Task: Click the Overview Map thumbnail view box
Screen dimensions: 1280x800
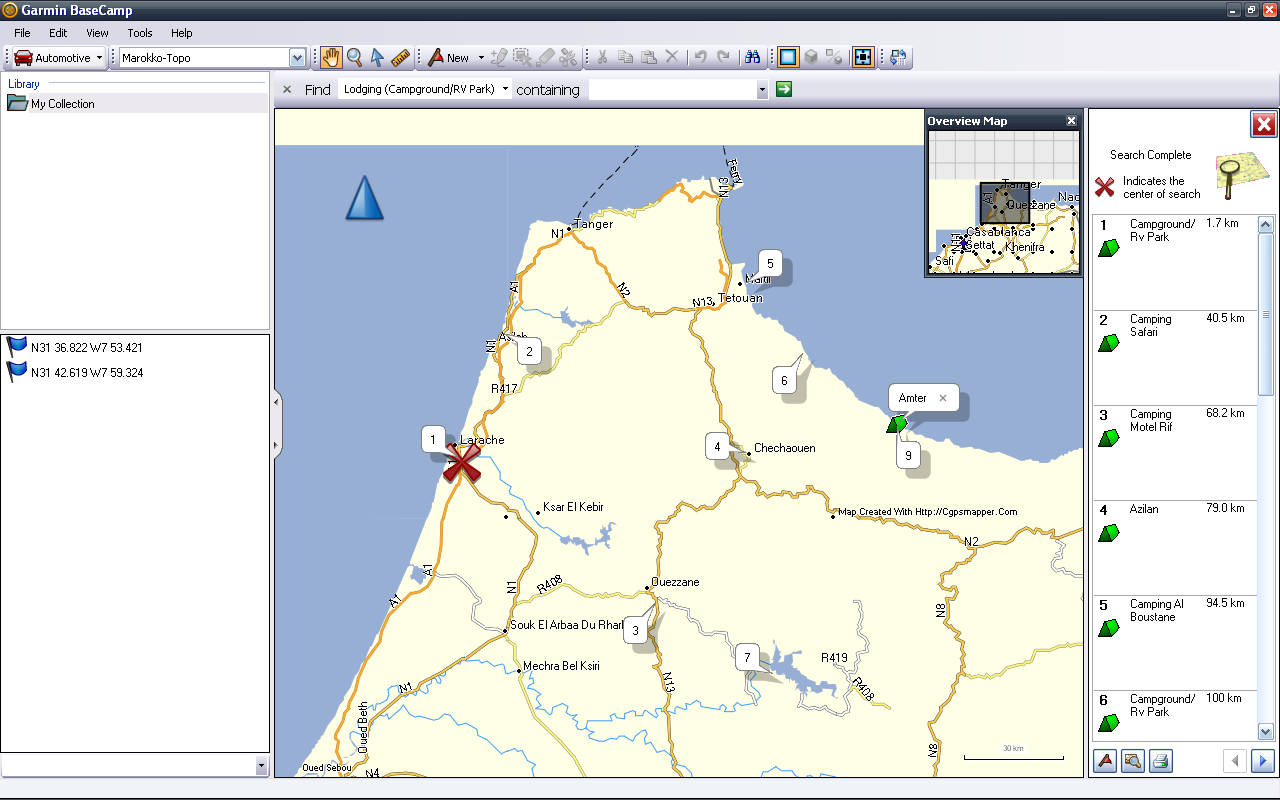Action: pos(1004,203)
